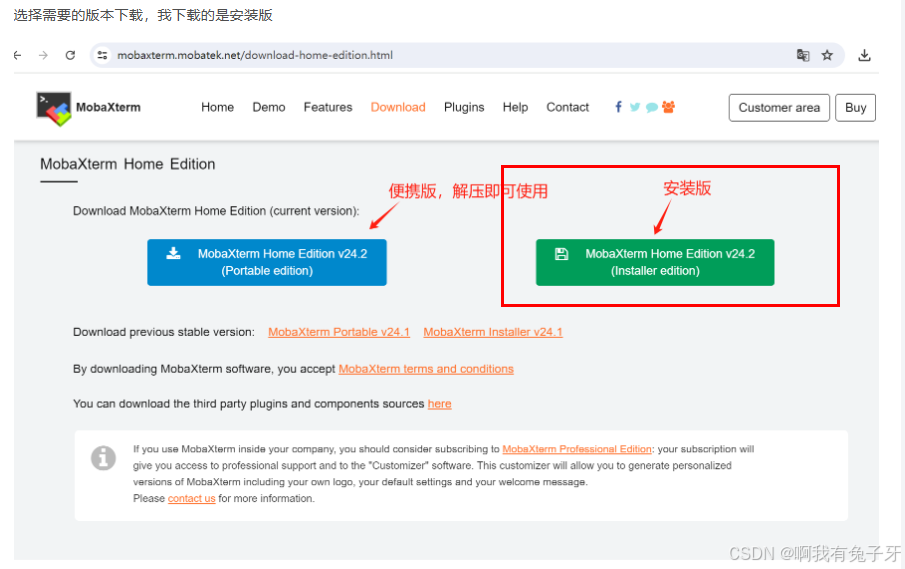905x569 pixels.
Task: Open site information icon in address bar
Action: click(102, 55)
